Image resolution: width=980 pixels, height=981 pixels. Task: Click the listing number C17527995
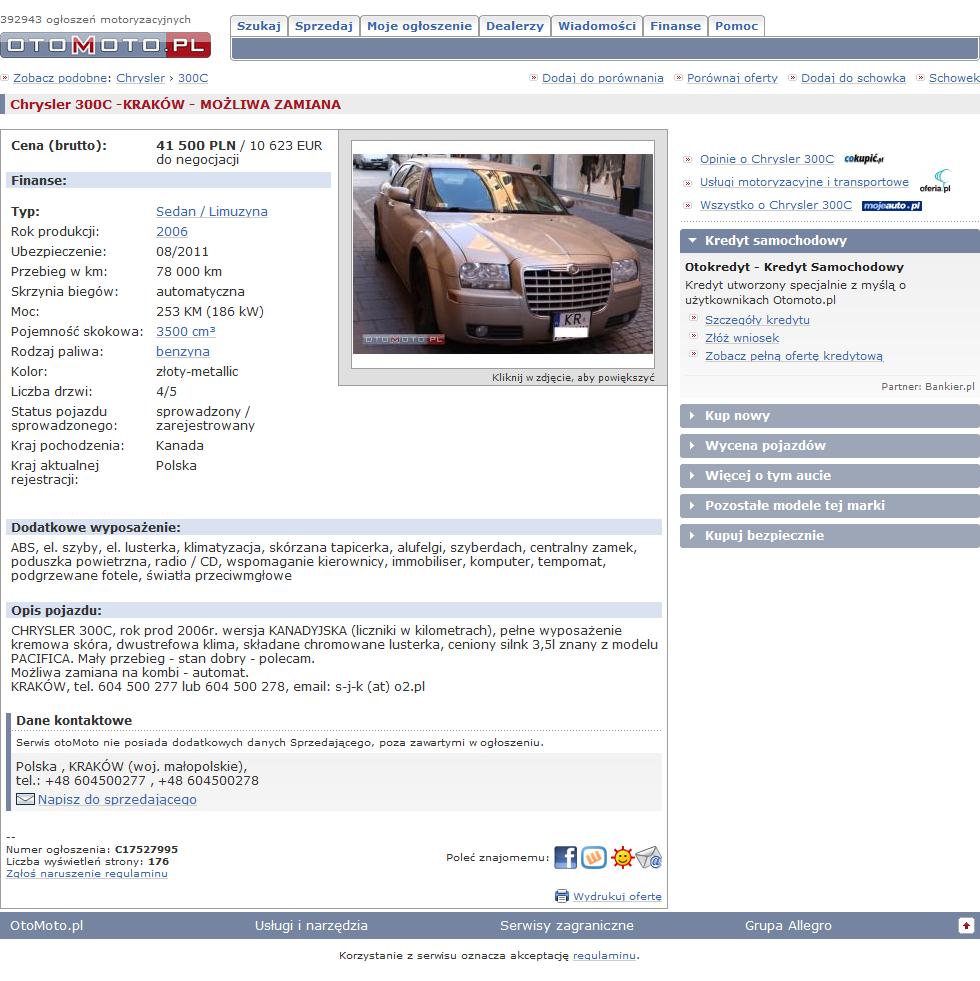click(x=146, y=850)
